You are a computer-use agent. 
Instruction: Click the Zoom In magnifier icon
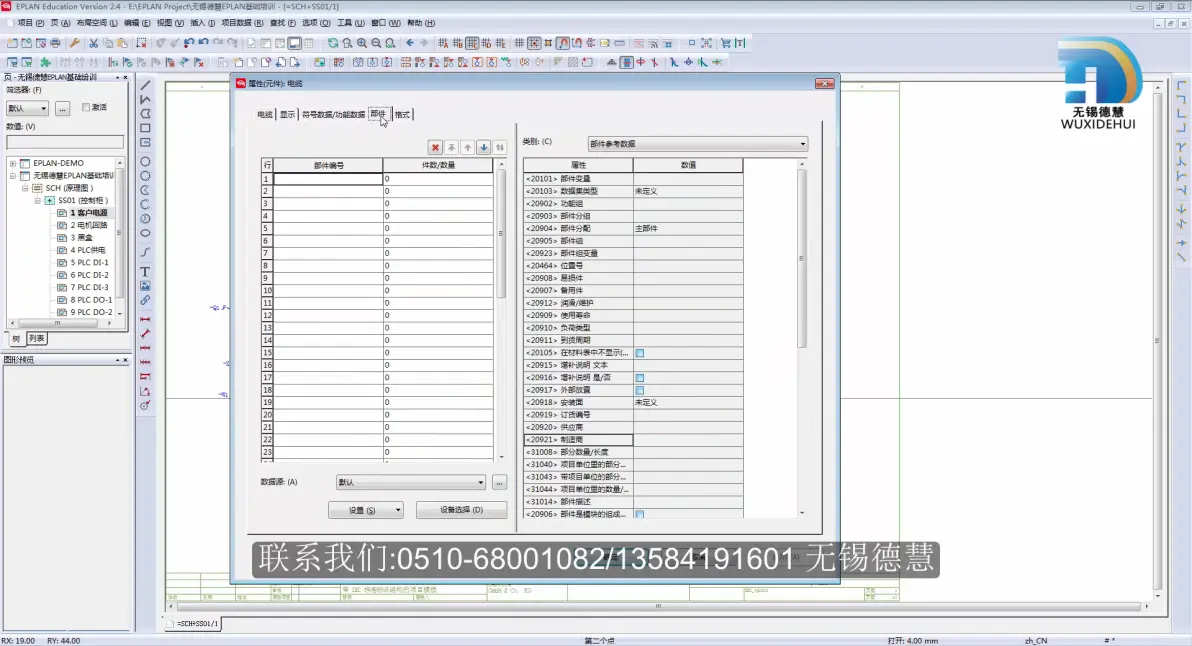(362, 43)
